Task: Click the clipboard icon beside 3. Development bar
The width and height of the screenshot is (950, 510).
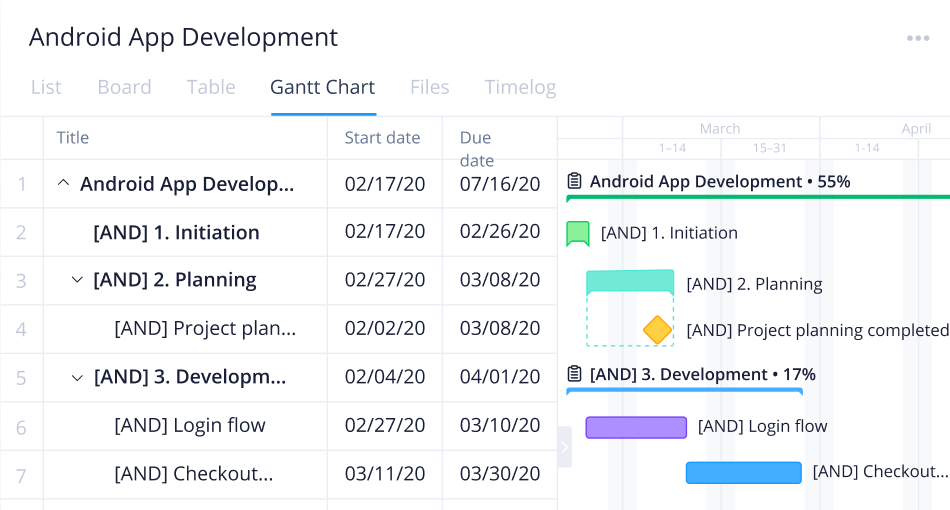Action: (x=574, y=375)
